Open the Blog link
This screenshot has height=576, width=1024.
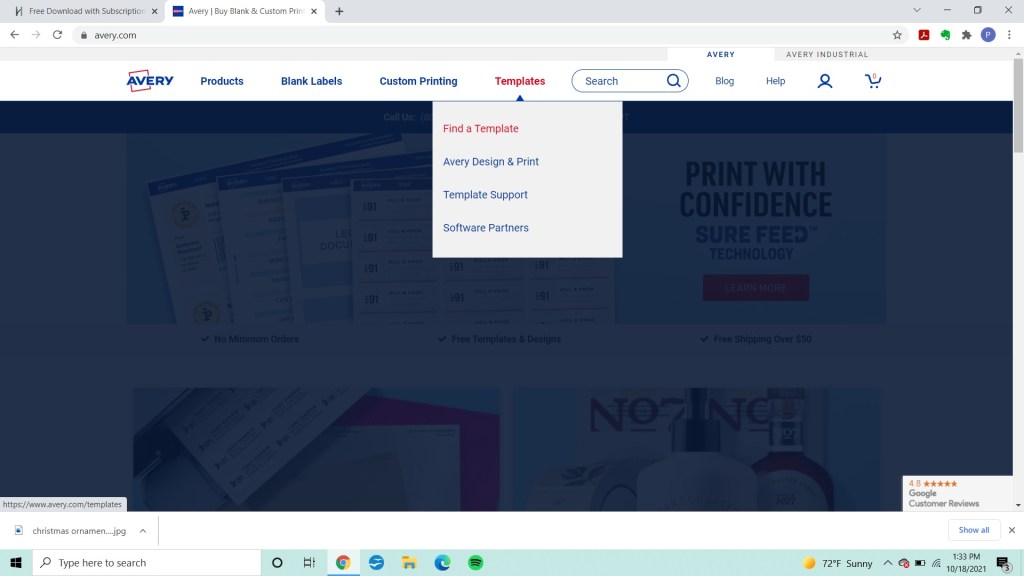click(x=724, y=81)
